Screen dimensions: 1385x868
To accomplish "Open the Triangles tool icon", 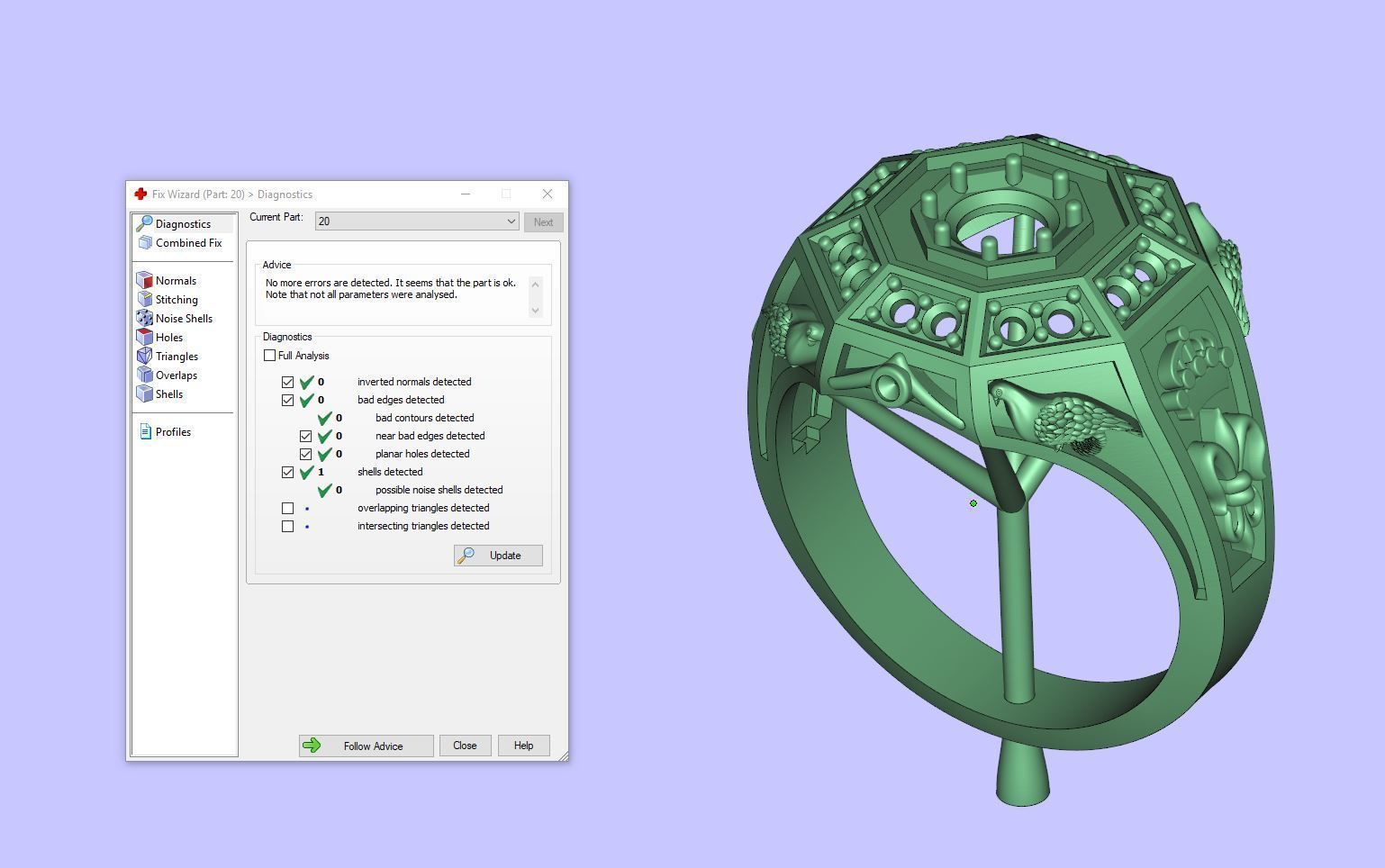I will (145, 357).
